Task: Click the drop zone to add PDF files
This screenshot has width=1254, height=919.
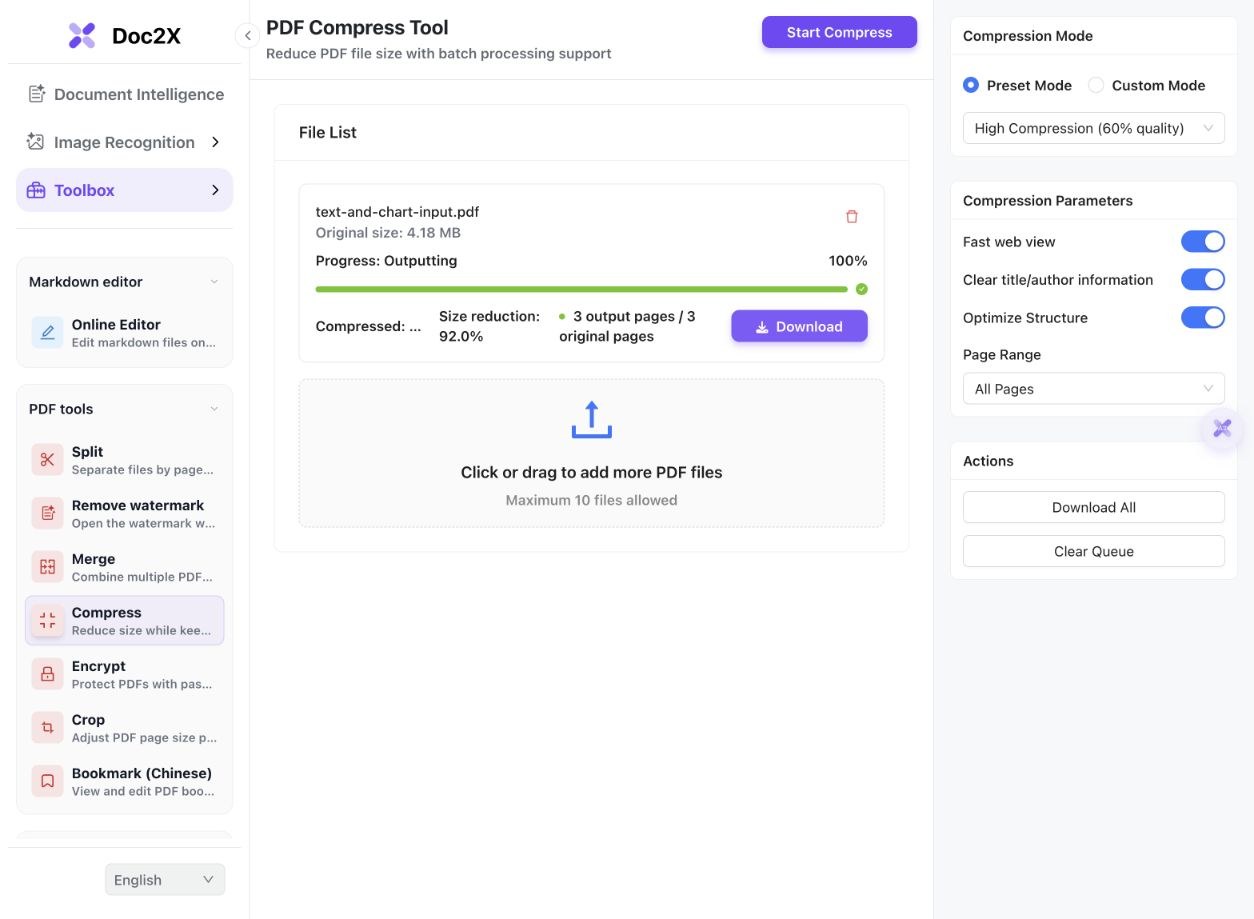Action: click(x=592, y=453)
